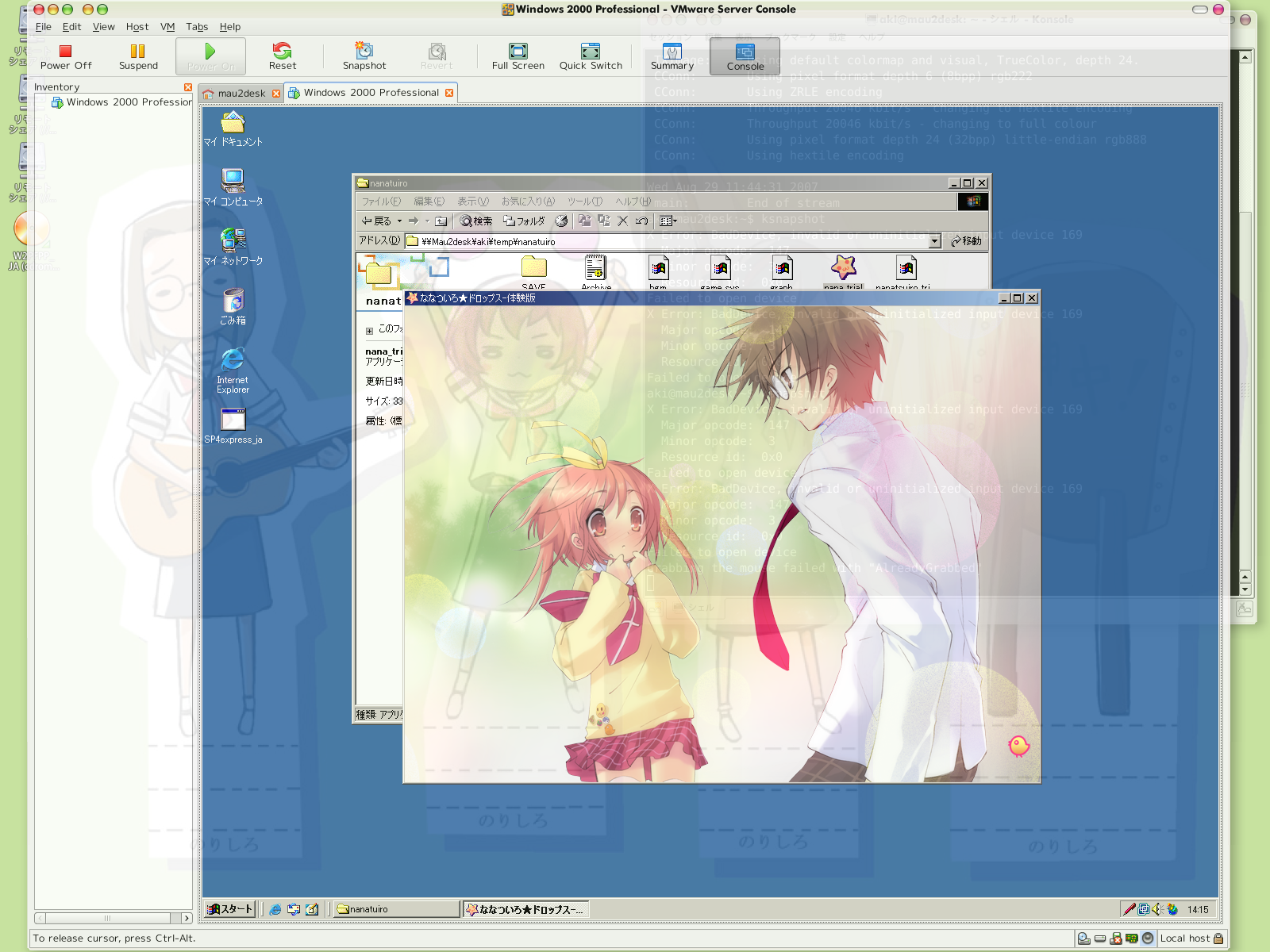Click the Power On toolbar button

coord(210,56)
